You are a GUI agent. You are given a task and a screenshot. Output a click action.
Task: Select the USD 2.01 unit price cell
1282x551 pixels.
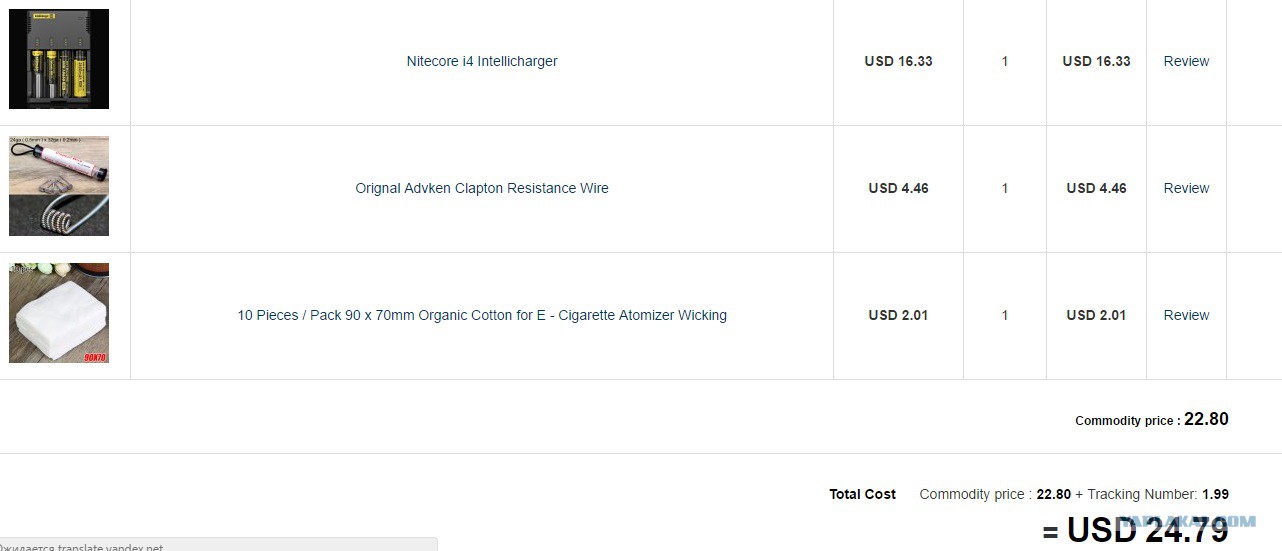coord(898,315)
